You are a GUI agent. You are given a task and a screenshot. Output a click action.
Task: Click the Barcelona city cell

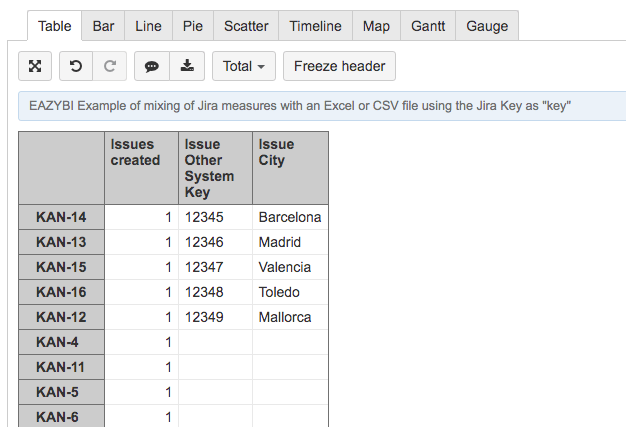[x=290, y=217]
